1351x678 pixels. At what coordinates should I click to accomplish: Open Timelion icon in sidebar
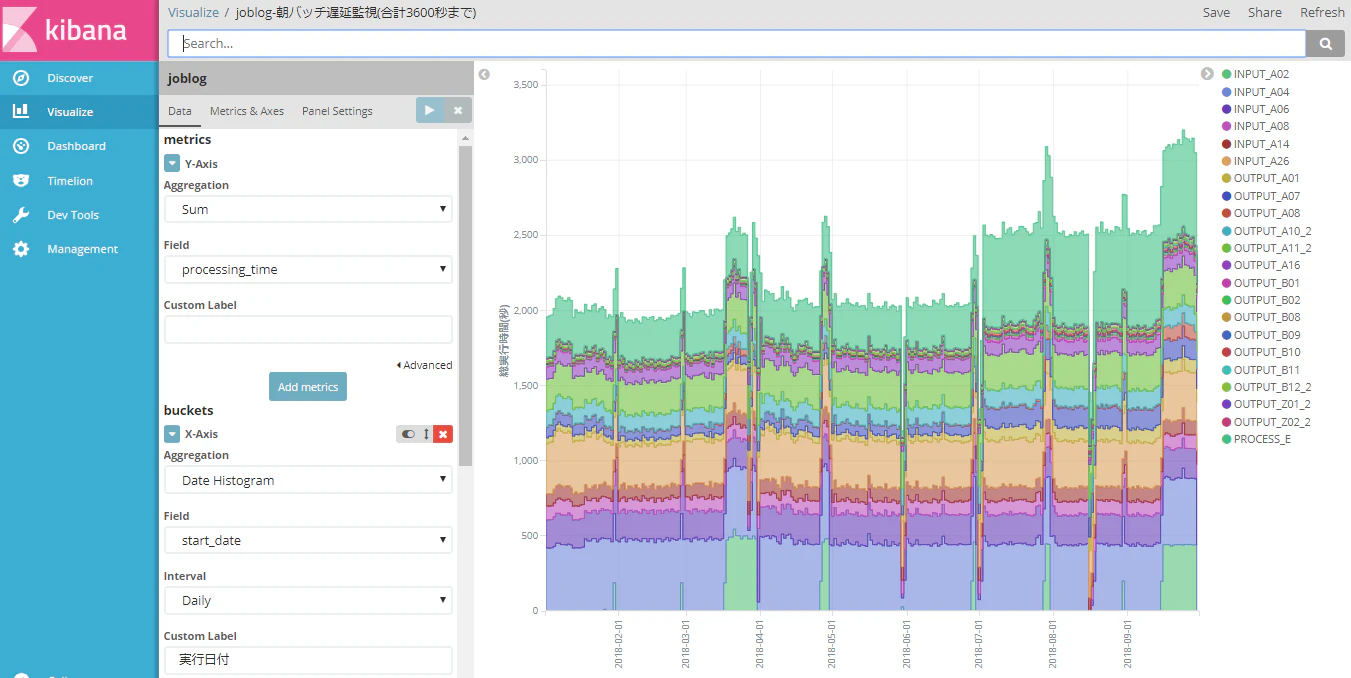21,181
